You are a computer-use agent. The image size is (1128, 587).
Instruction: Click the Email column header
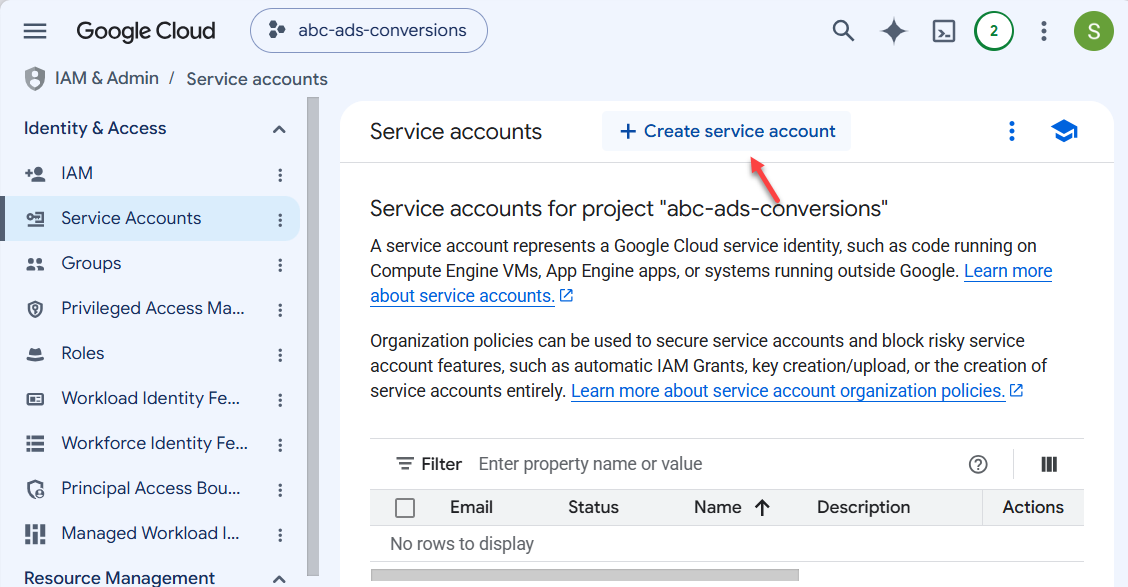tap(471, 507)
